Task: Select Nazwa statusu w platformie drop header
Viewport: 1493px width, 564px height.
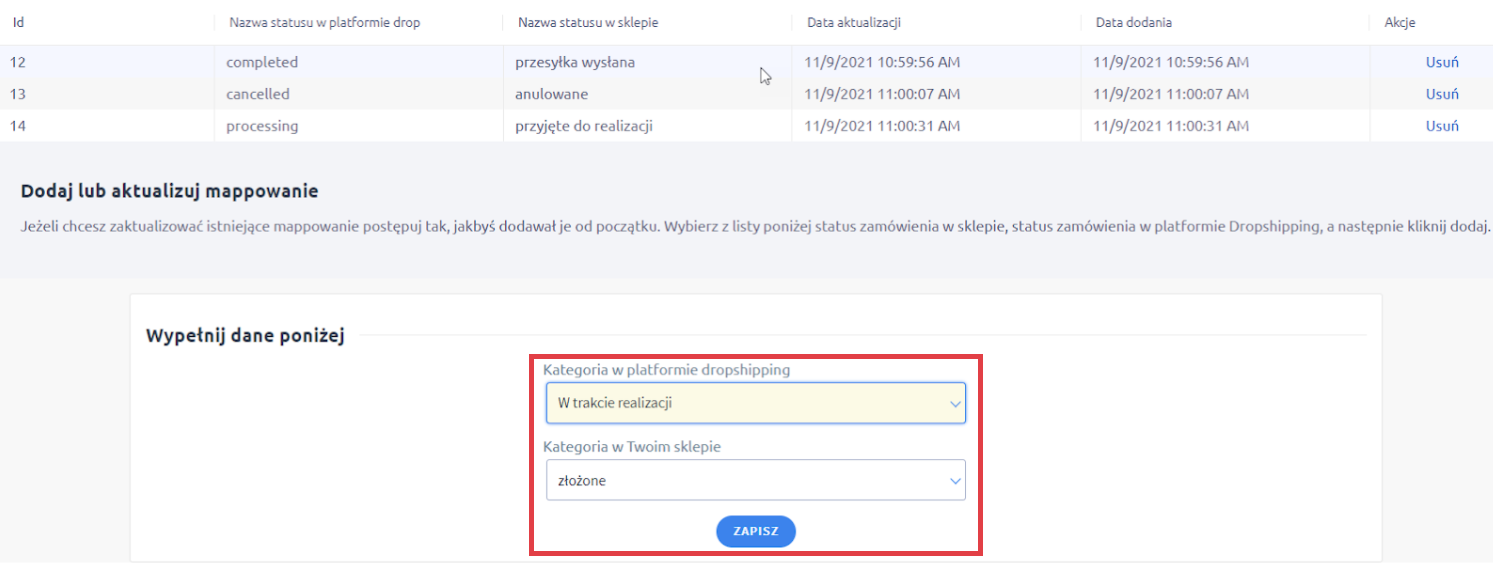Action: coord(324,22)
